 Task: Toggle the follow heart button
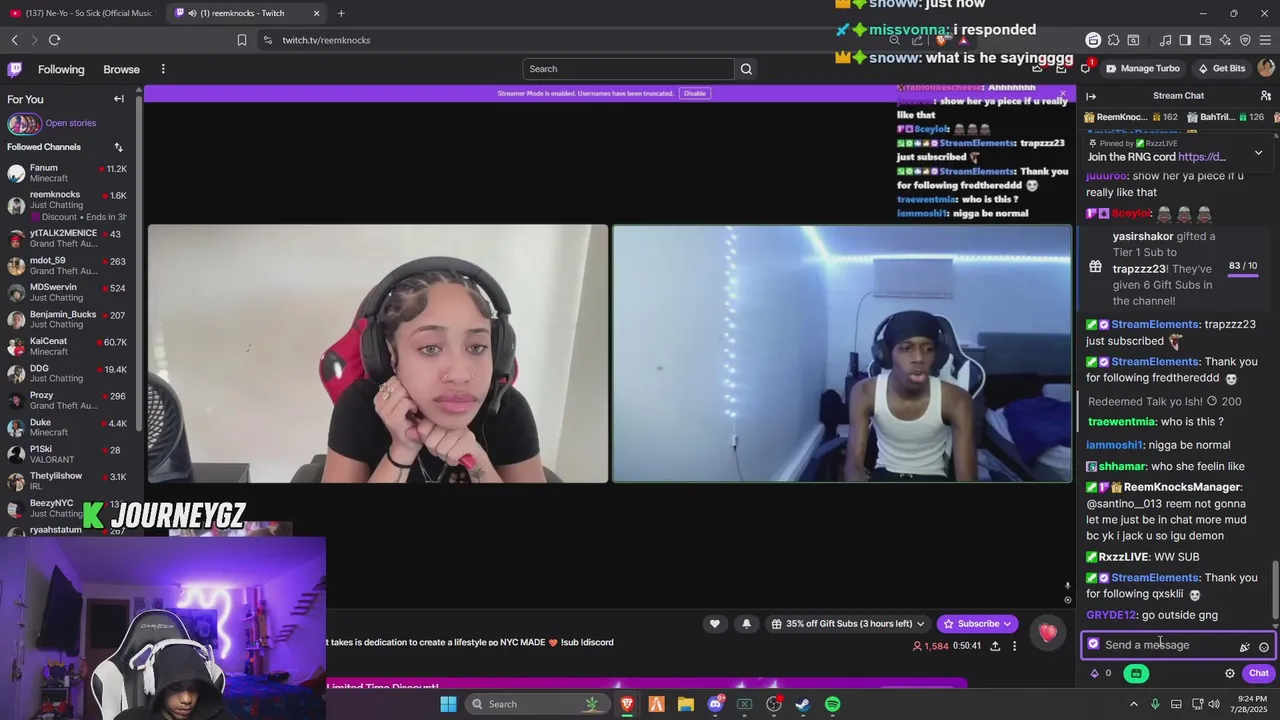point(714,624)
